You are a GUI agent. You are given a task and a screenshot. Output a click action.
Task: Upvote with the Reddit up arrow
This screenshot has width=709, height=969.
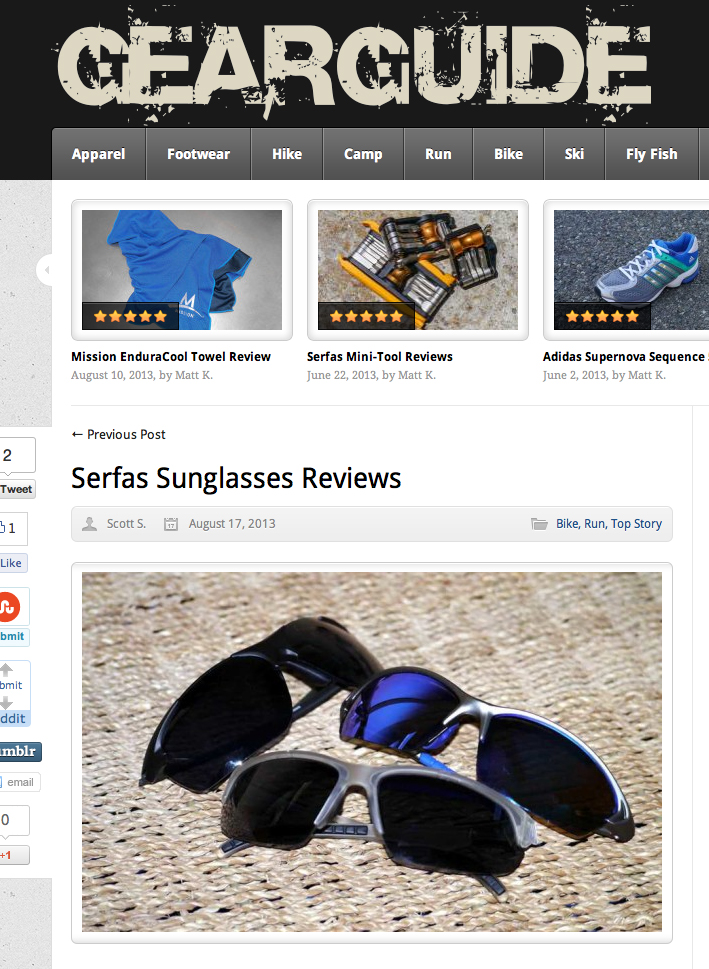tap(6, 669)
